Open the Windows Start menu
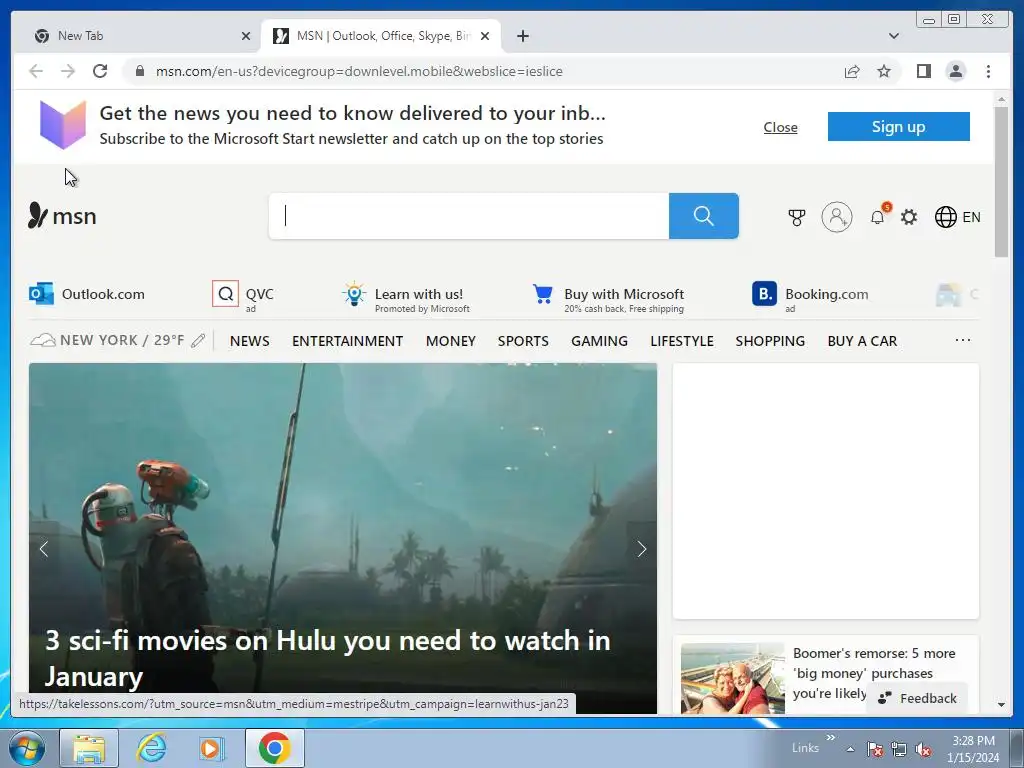The height and width of the screenshot is (768, 1024). click(x=27, y=748)
